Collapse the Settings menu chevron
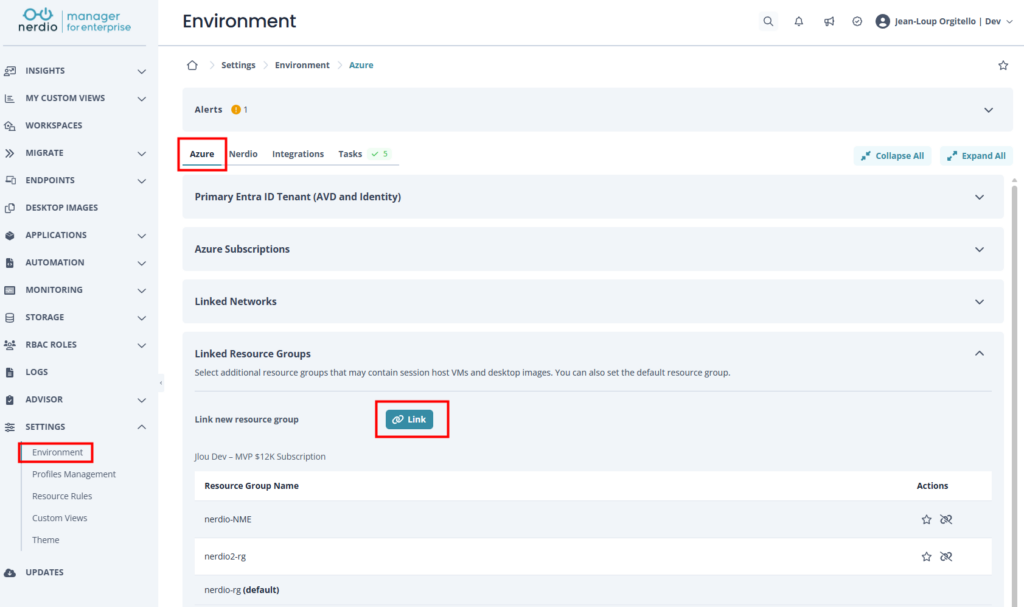 [x=142, y=427]
